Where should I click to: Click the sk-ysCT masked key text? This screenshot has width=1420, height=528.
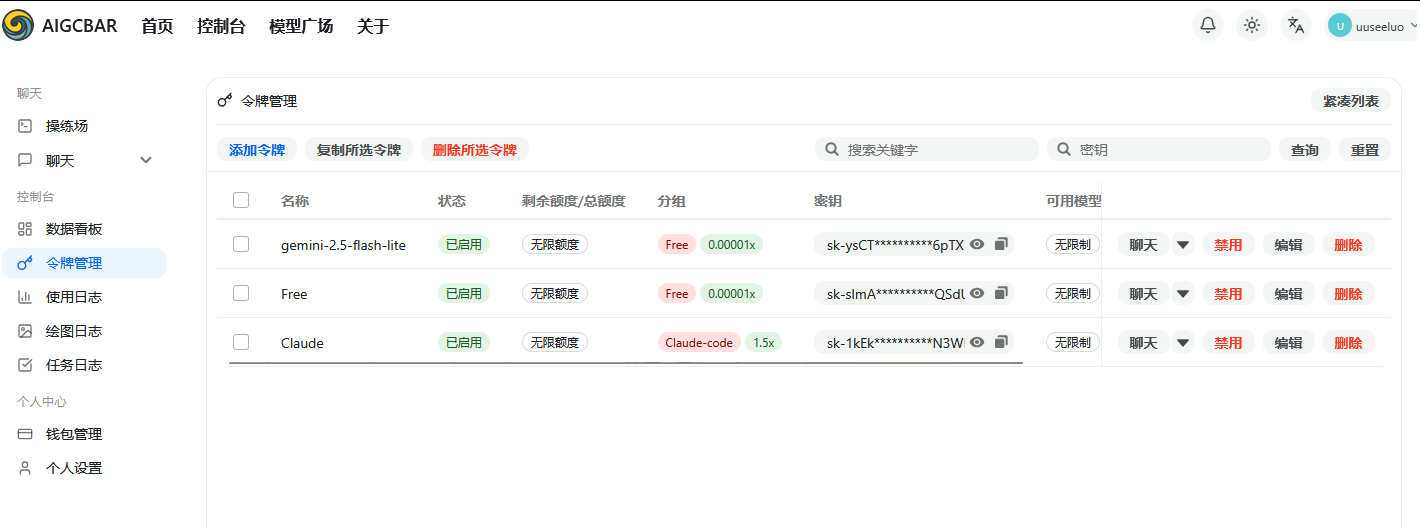[895, 245]
